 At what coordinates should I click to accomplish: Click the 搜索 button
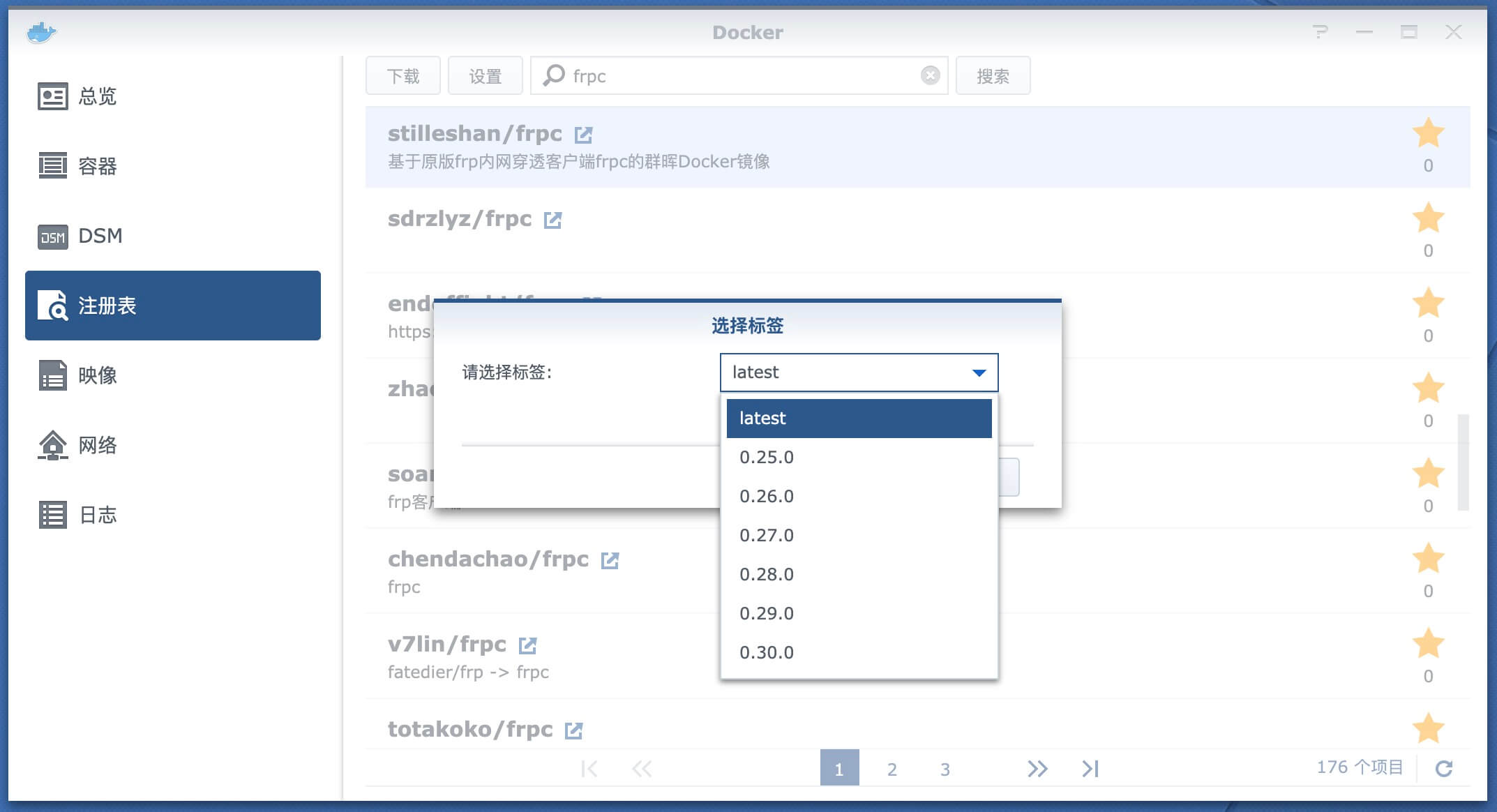pos(992,75)
